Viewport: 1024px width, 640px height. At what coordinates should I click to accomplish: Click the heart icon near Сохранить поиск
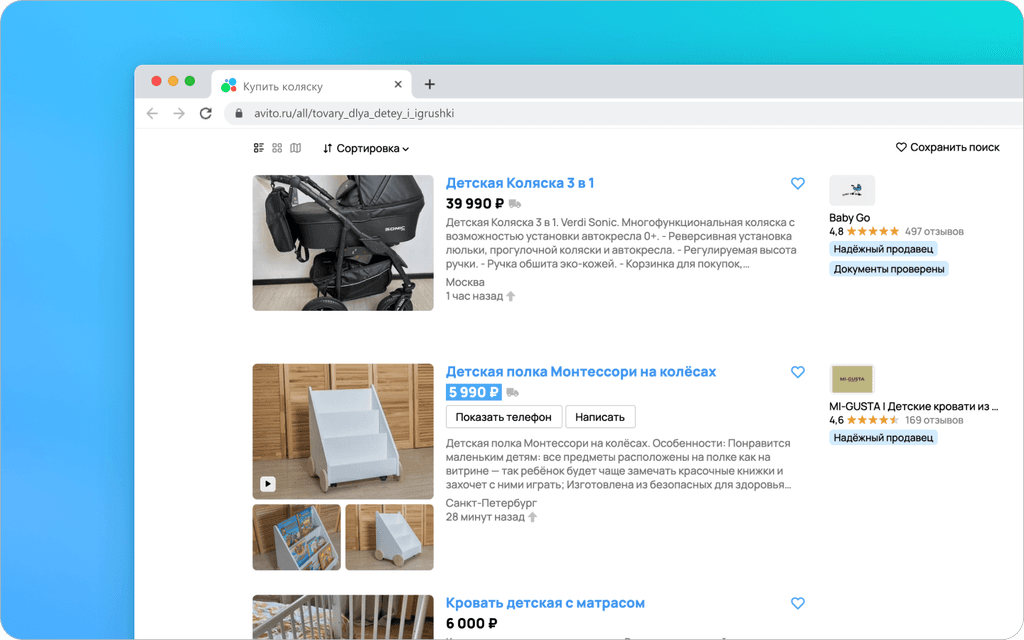click(x=899, y=147)
